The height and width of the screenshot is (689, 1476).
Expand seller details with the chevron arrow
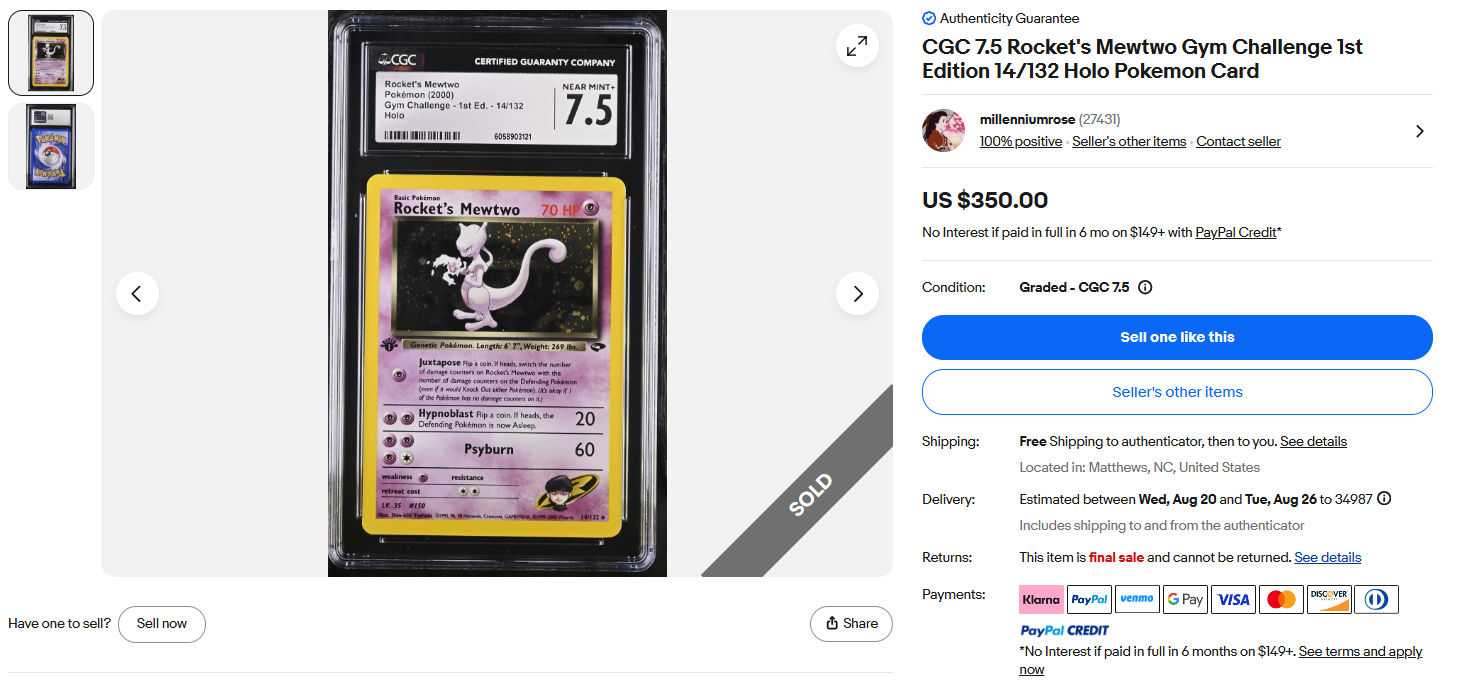[1420, 131]
